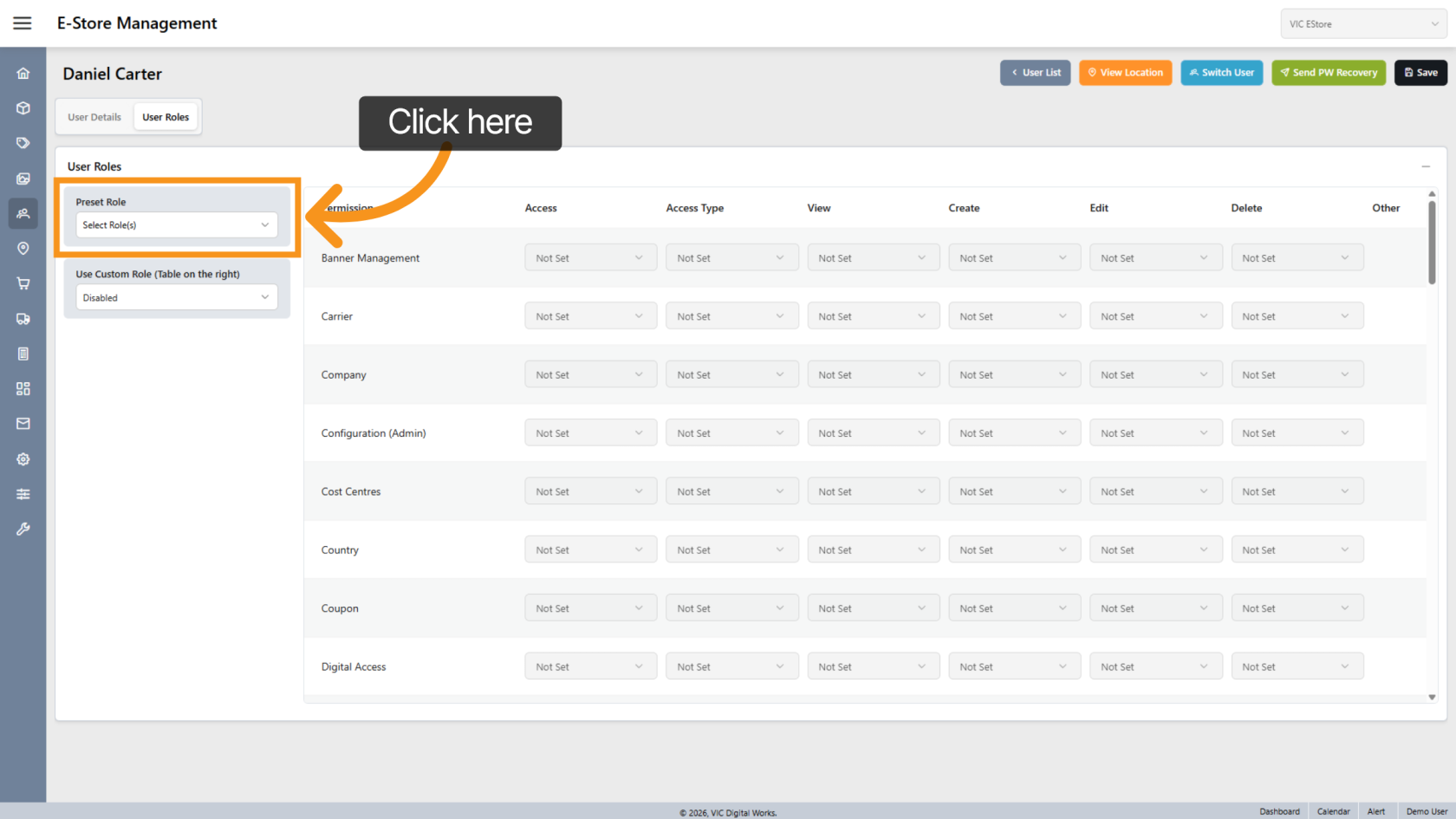The width and height of the screenshot is (1456, 819).
Task: Open the mail envelope sidebar icon
Action: (23, 424)
